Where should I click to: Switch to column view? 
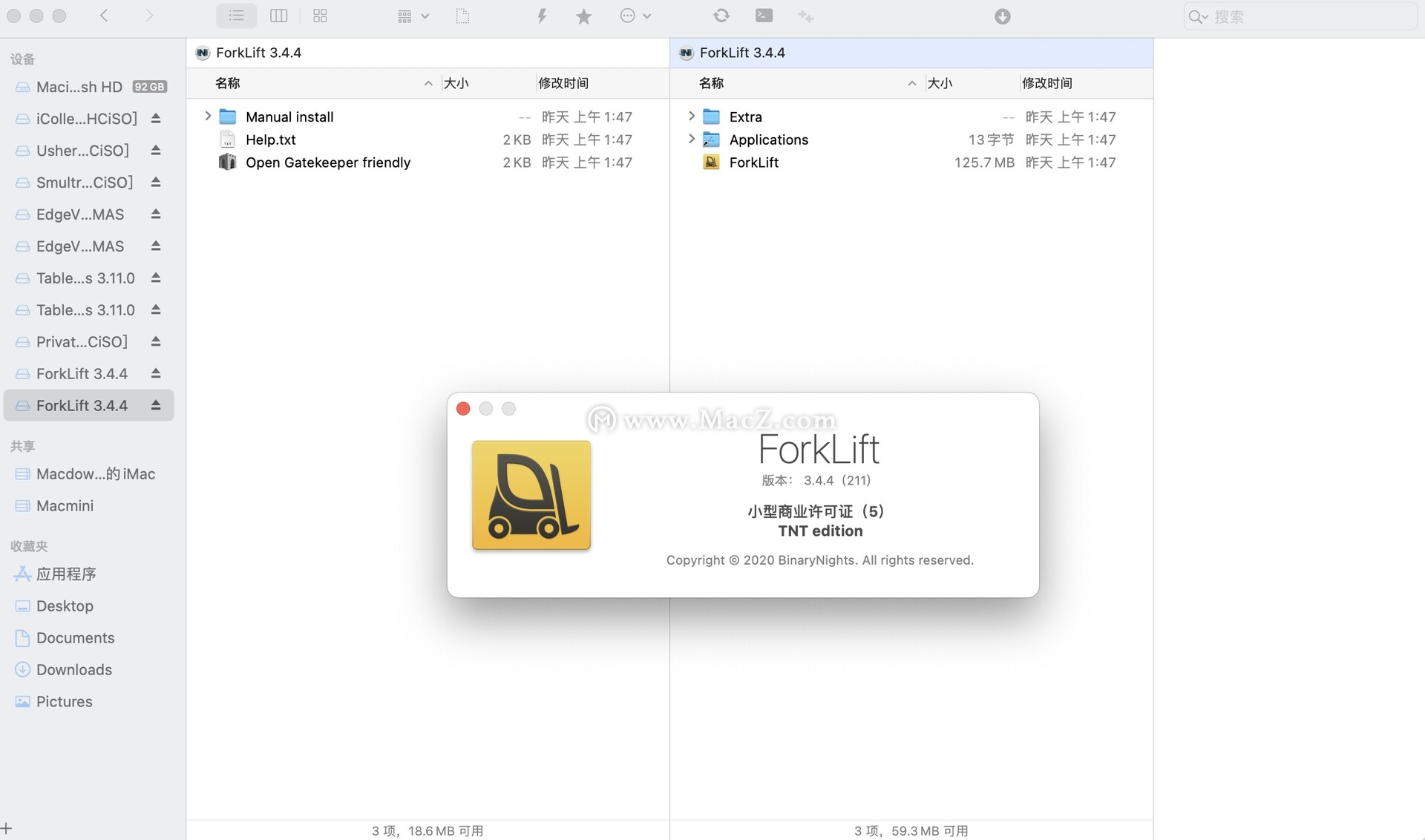pyautogui.click(x=278, y=16)
